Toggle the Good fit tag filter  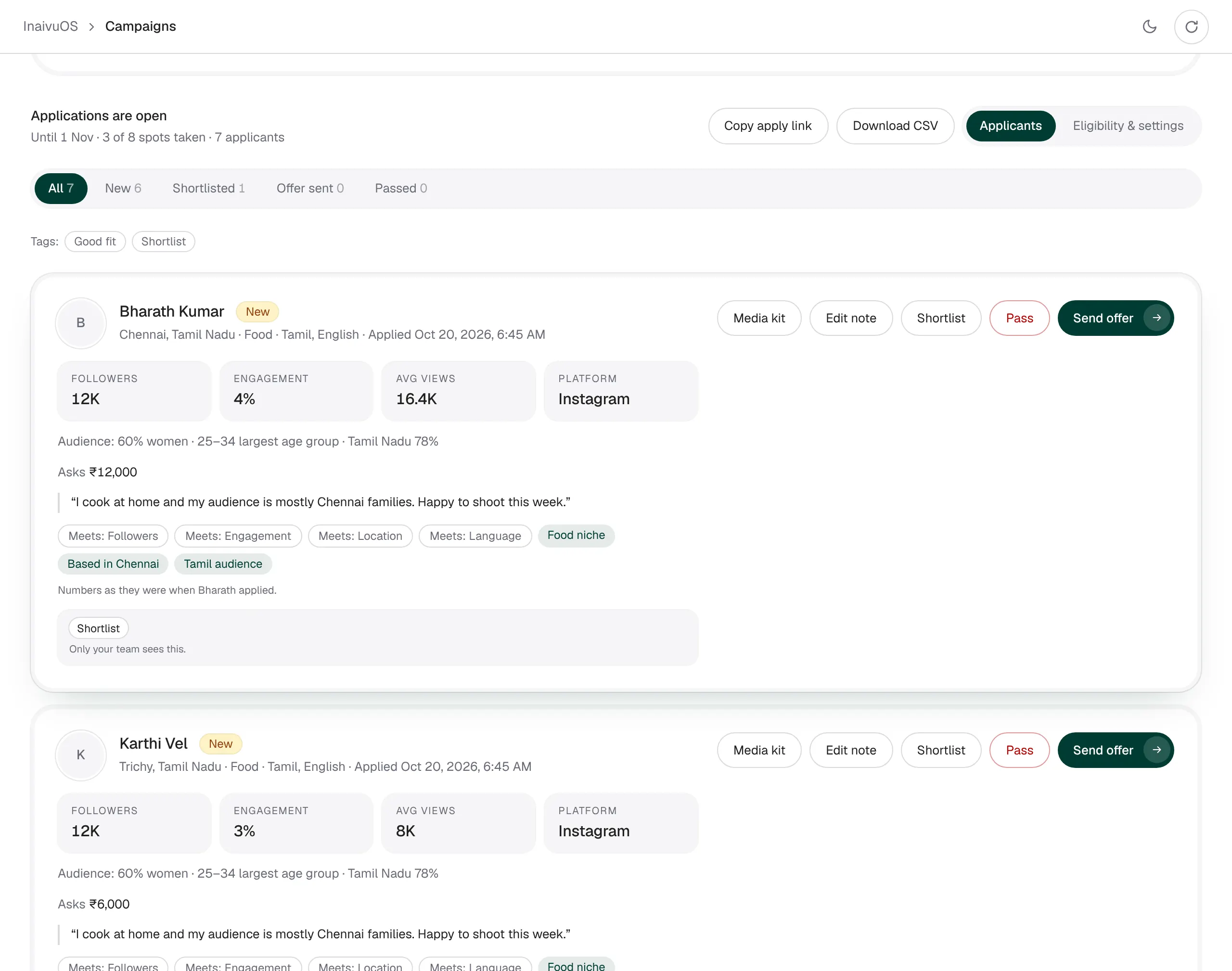(95, 242)
